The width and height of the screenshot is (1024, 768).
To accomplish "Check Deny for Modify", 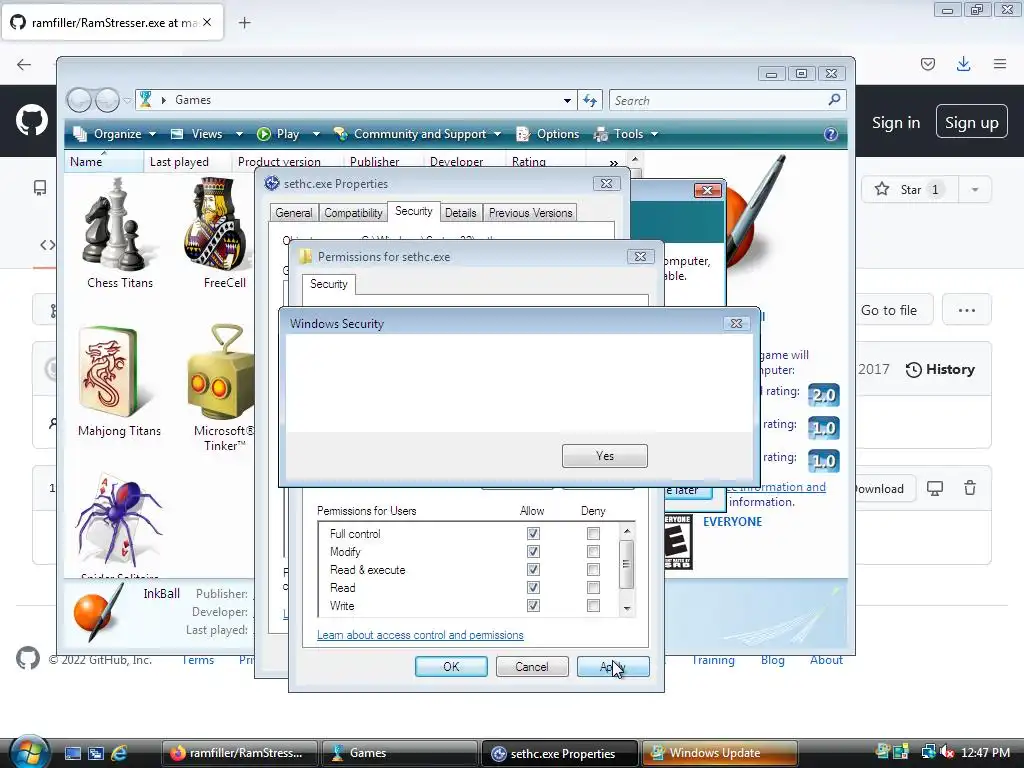I will pos(593,552).
